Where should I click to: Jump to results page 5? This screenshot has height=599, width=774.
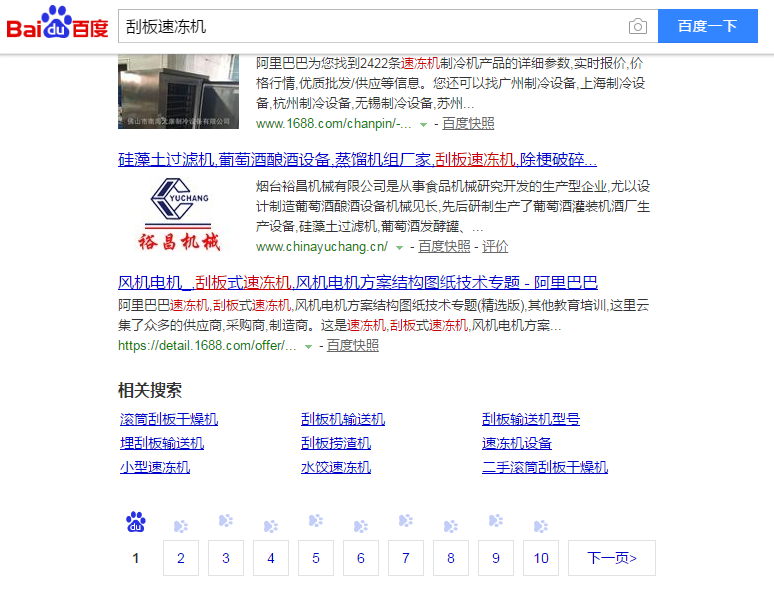[316, 558]
